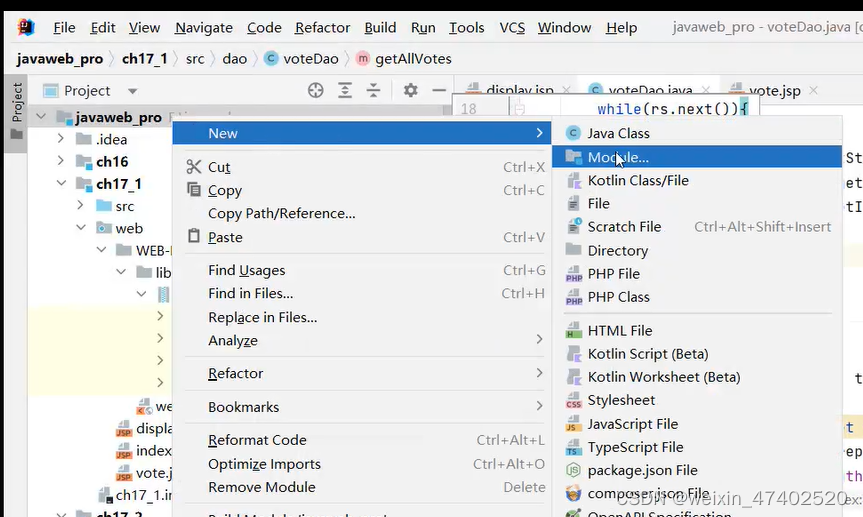This screenshot has width=863, height=517.
Task: Click the Copy icon in context menu
Action: click(194, 189)
